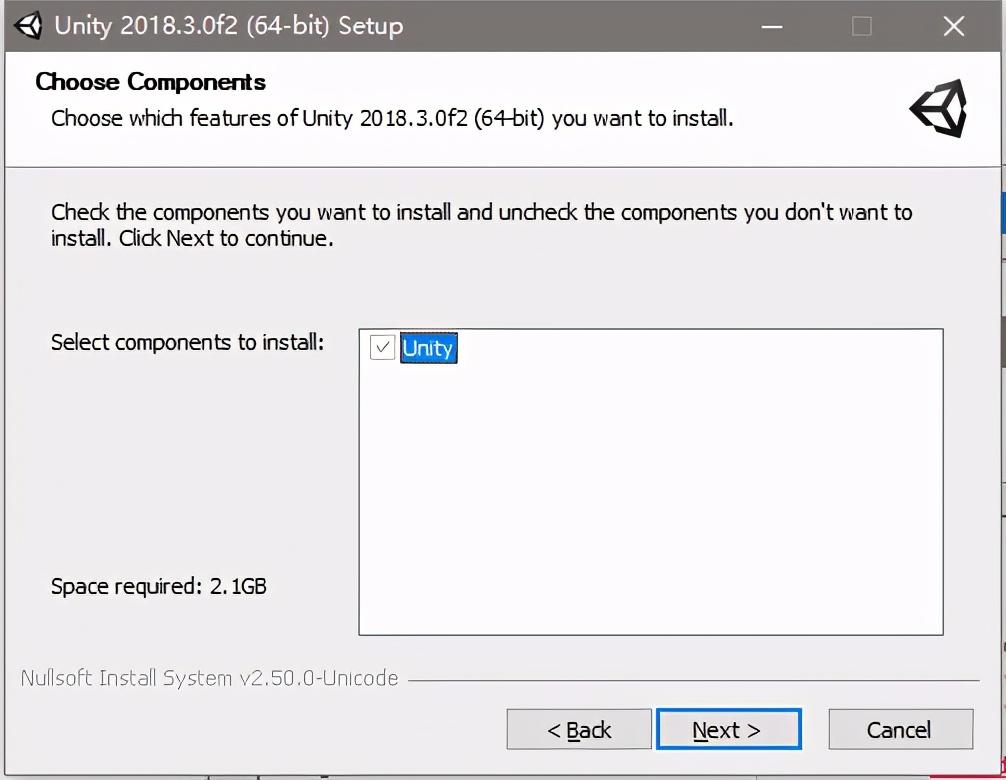
Task: Click the blank white header area beside the heading
Action: 577,82
